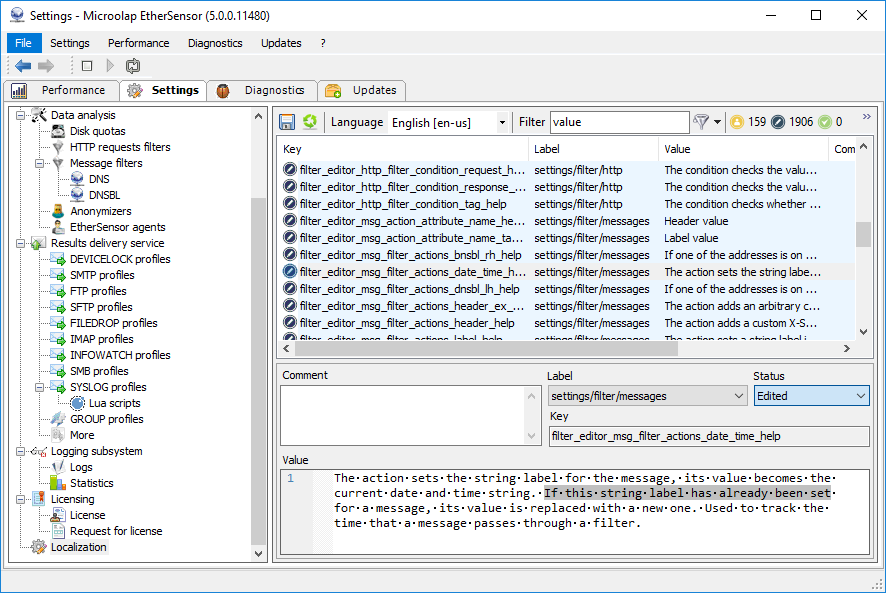Sort the table by the Key column header
886x593 pixels.
point(403,149)
